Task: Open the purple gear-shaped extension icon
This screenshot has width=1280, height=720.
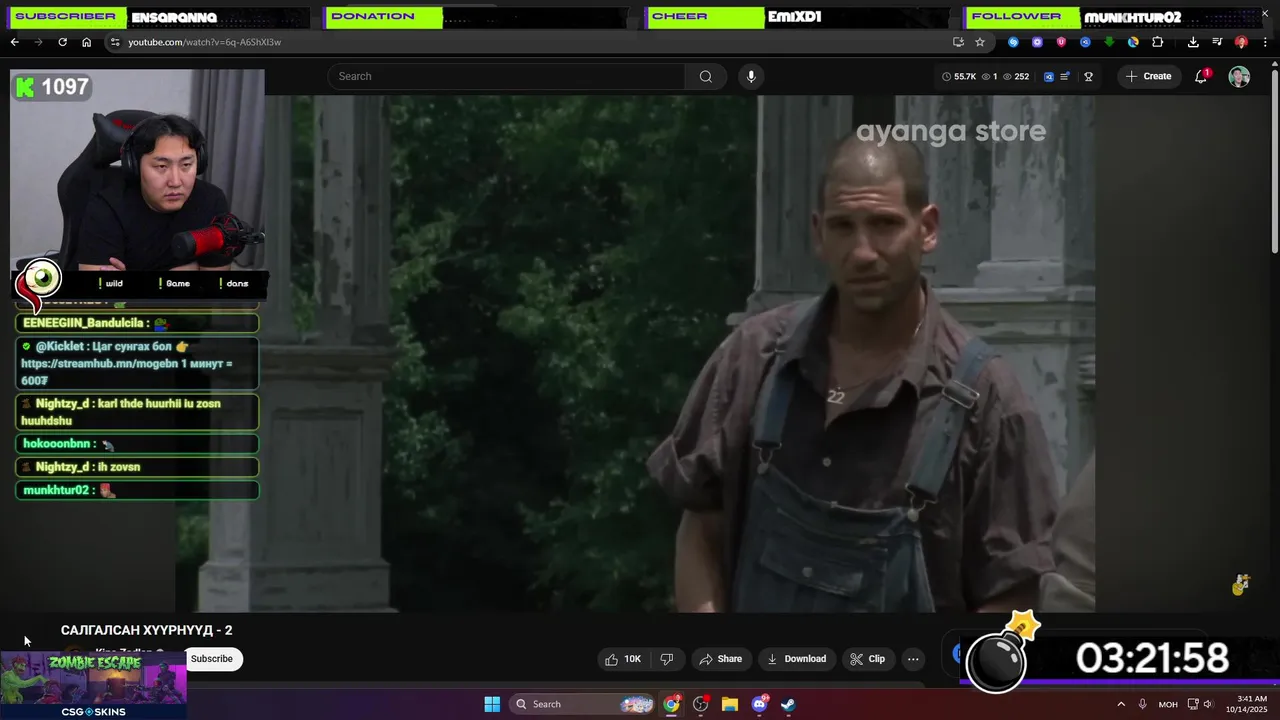Action: click(1037, 42)
